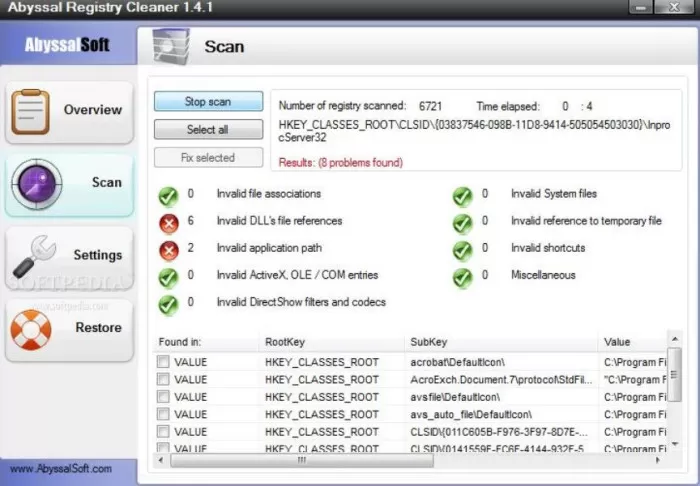The height and width of the screenshot is (486, 700).
Task: Click red X beside Invalid DLL's file references
Action: pos(169,223)
